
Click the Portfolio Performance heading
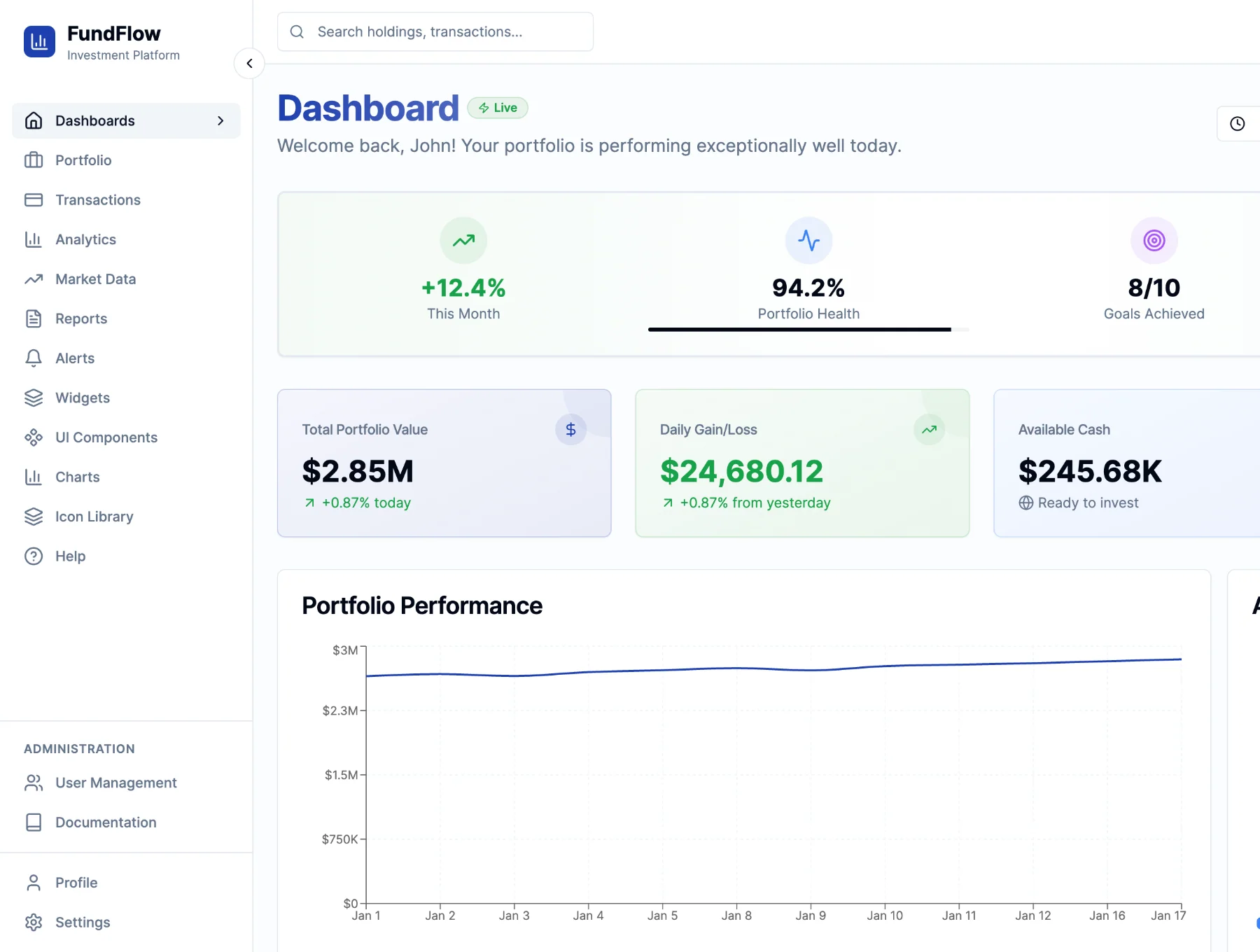422,605
